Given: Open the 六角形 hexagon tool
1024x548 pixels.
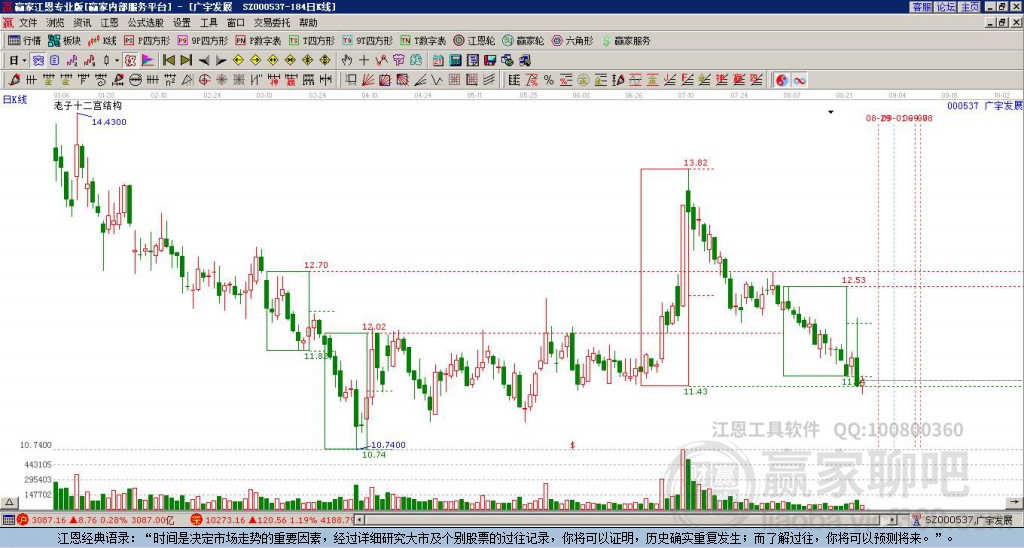Looking at the screenshot, I should 572,40.
